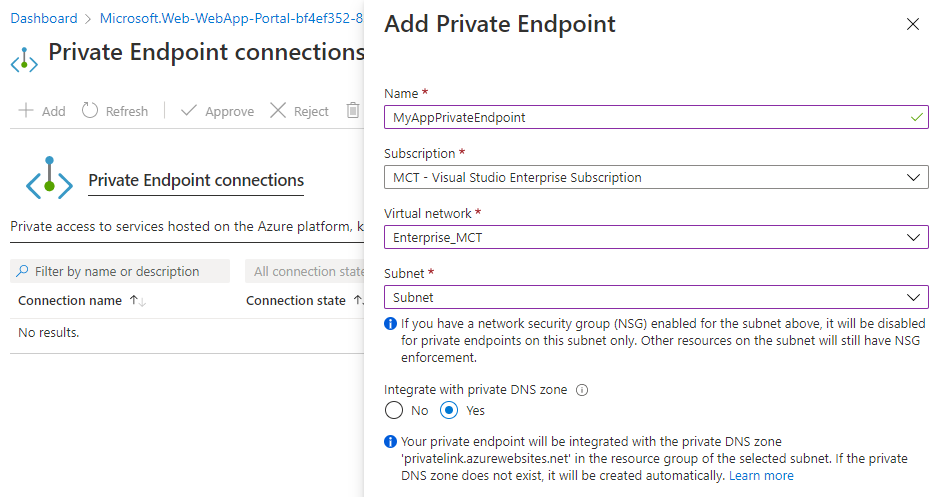
Task: Click the Refresh icon
Action: (90, 111)
